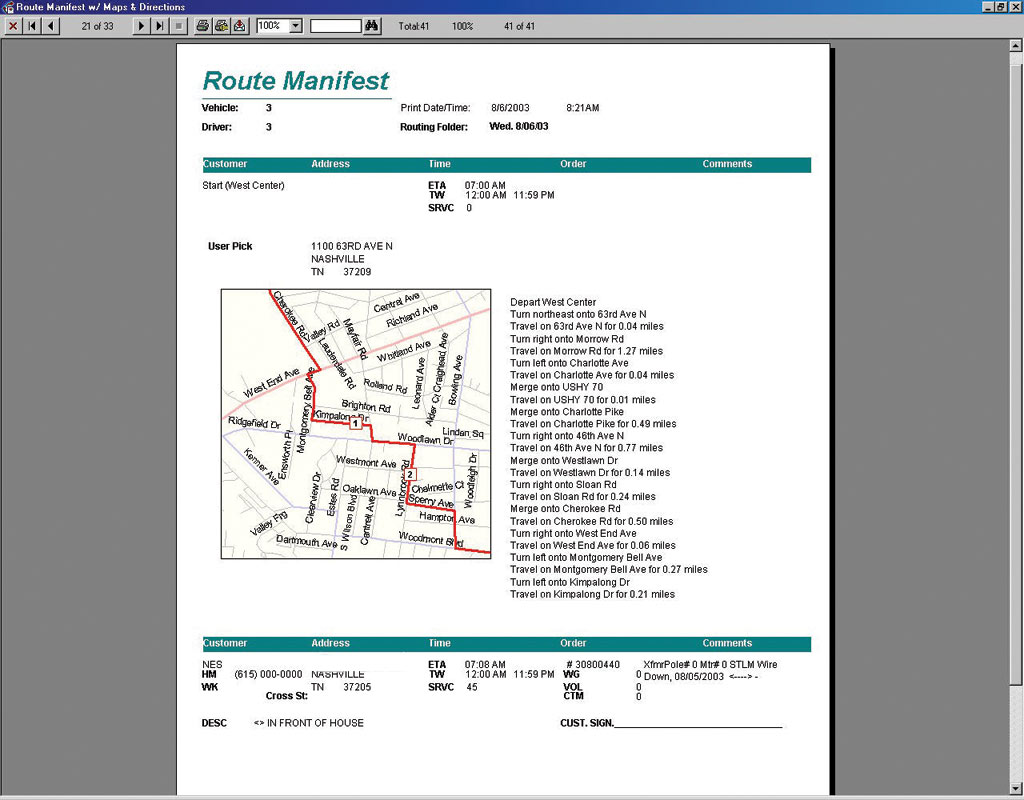
Task: Click stop marker 1 on the map
Action: [355, 424]
